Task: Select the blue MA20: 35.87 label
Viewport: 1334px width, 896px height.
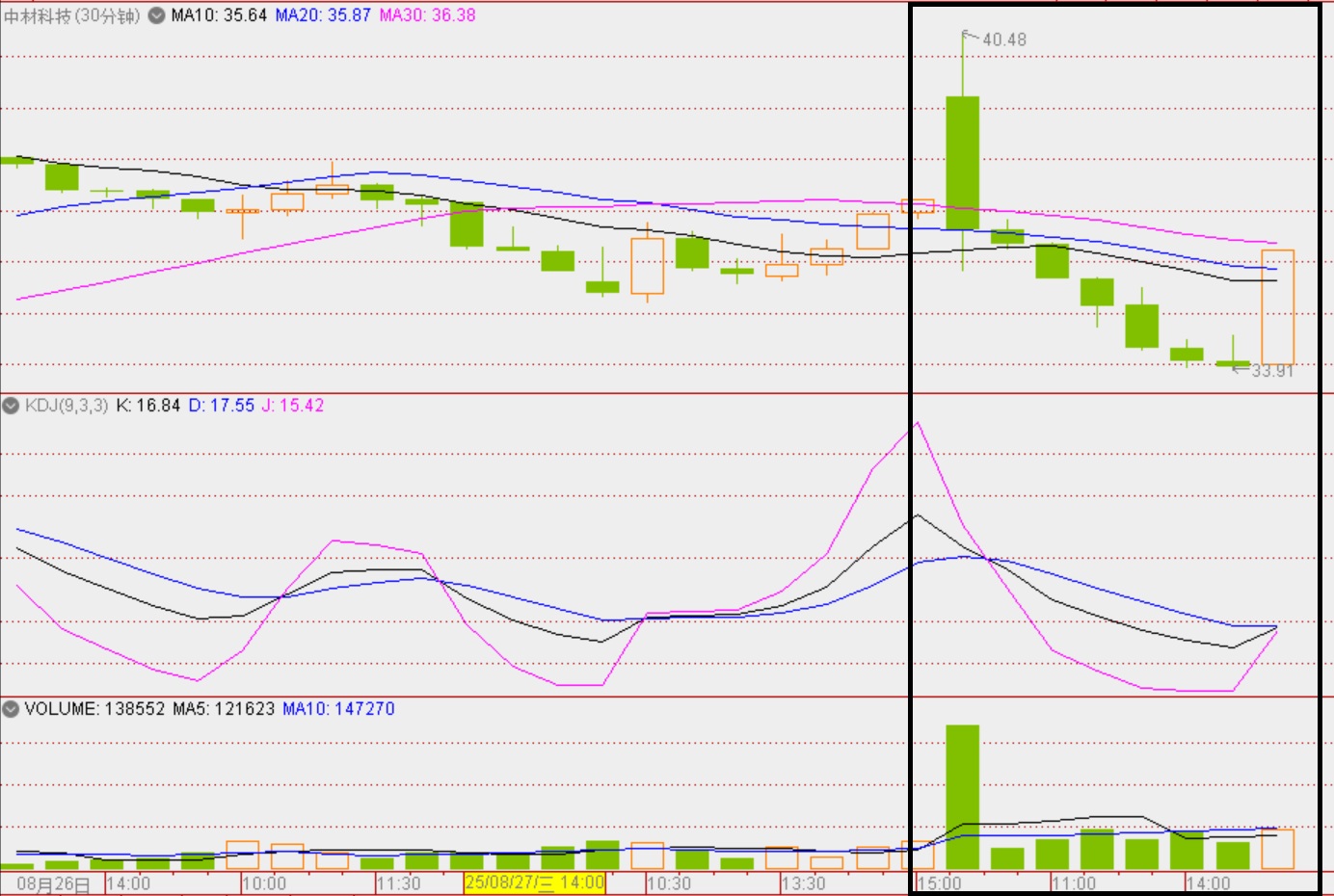Action: [x=323, y=15]
